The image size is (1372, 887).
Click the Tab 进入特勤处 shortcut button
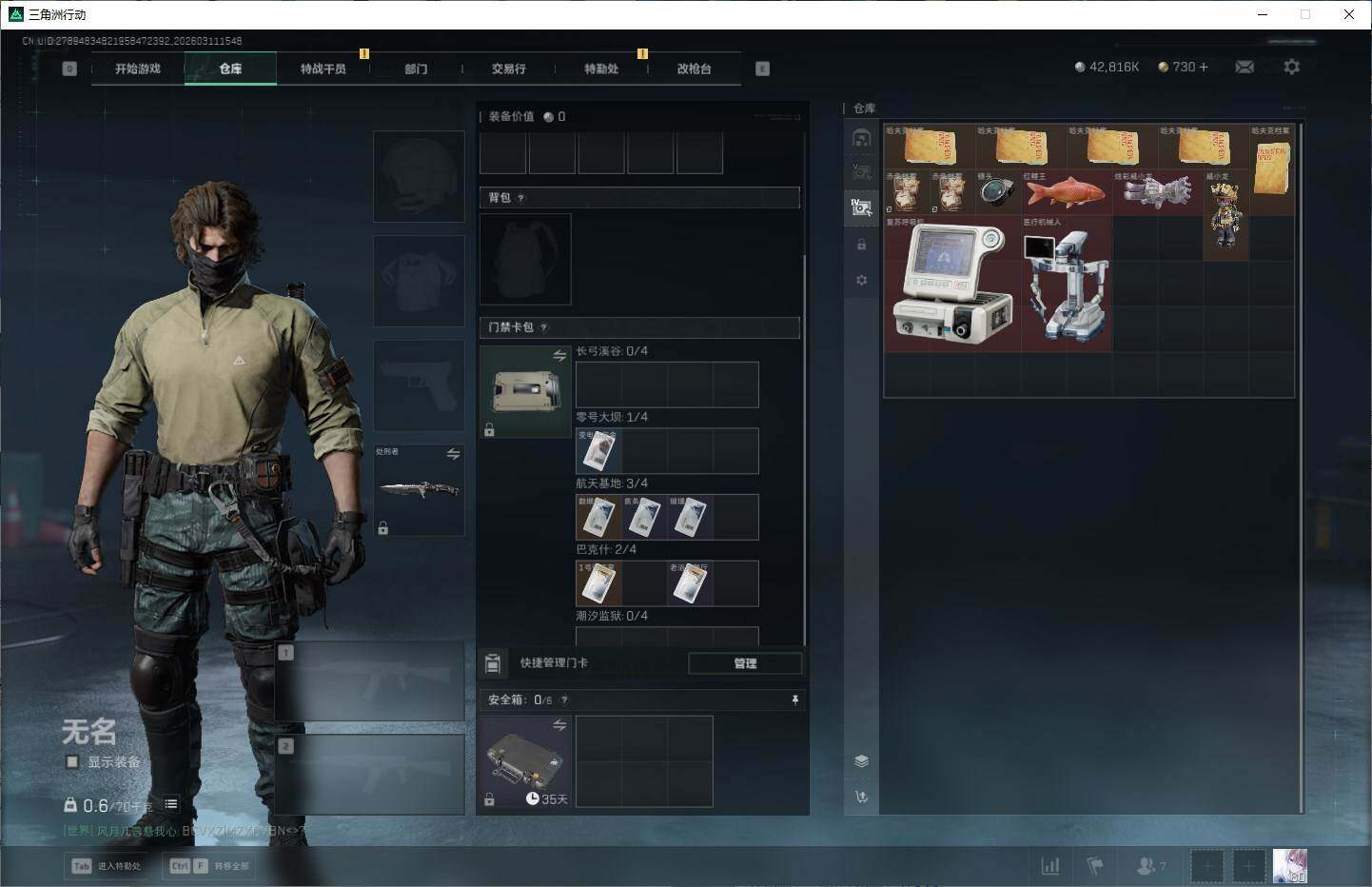107,866
